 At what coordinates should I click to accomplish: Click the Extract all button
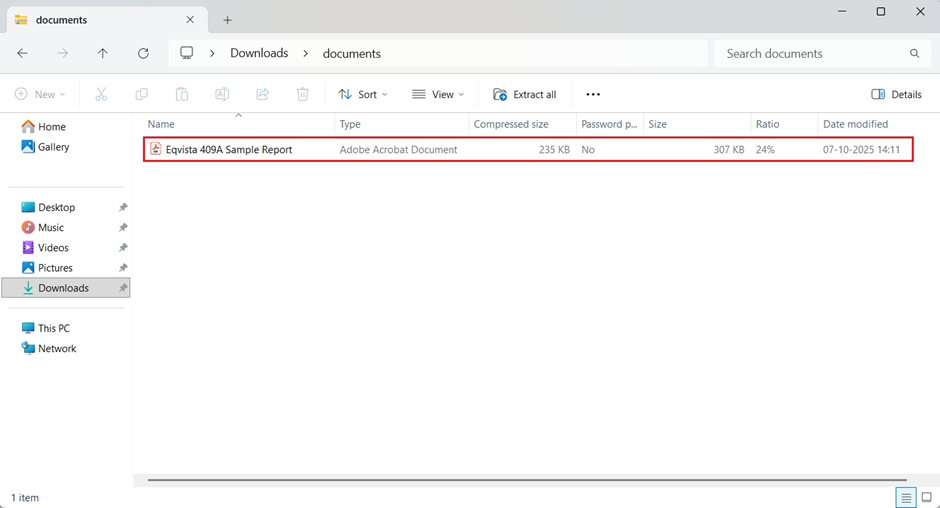[x=525, y=94]
